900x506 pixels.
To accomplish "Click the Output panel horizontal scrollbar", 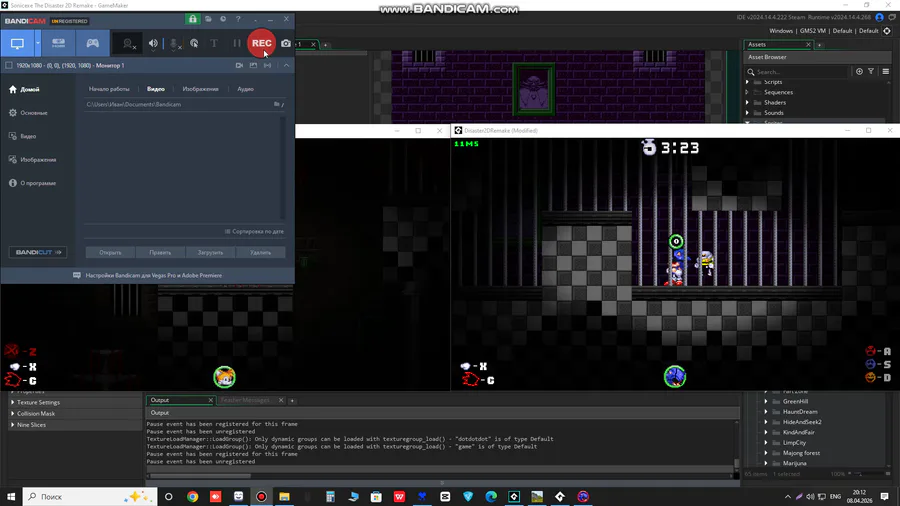I will pos(200,476).
